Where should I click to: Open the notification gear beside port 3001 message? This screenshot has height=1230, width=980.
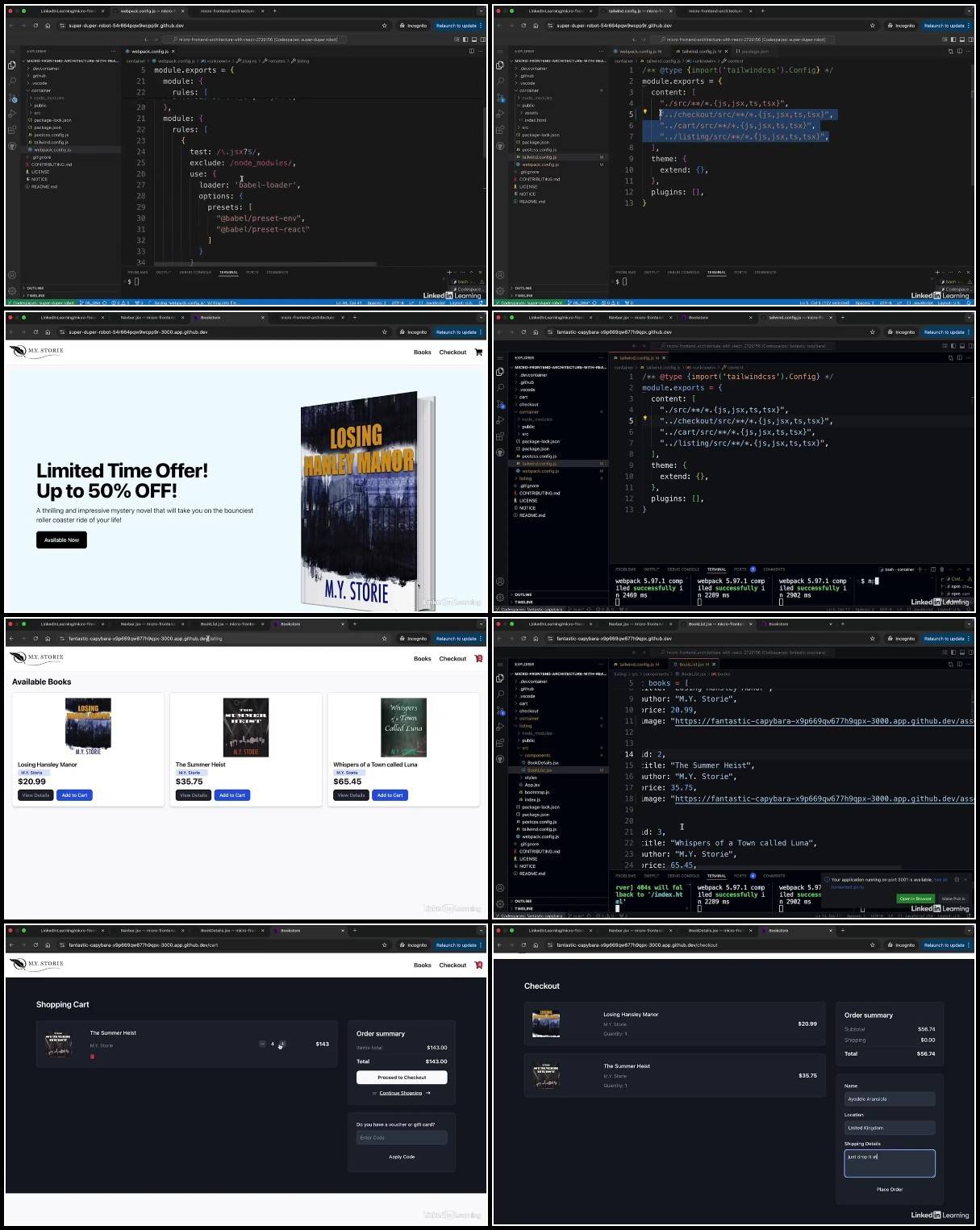[x=957, y=880]
